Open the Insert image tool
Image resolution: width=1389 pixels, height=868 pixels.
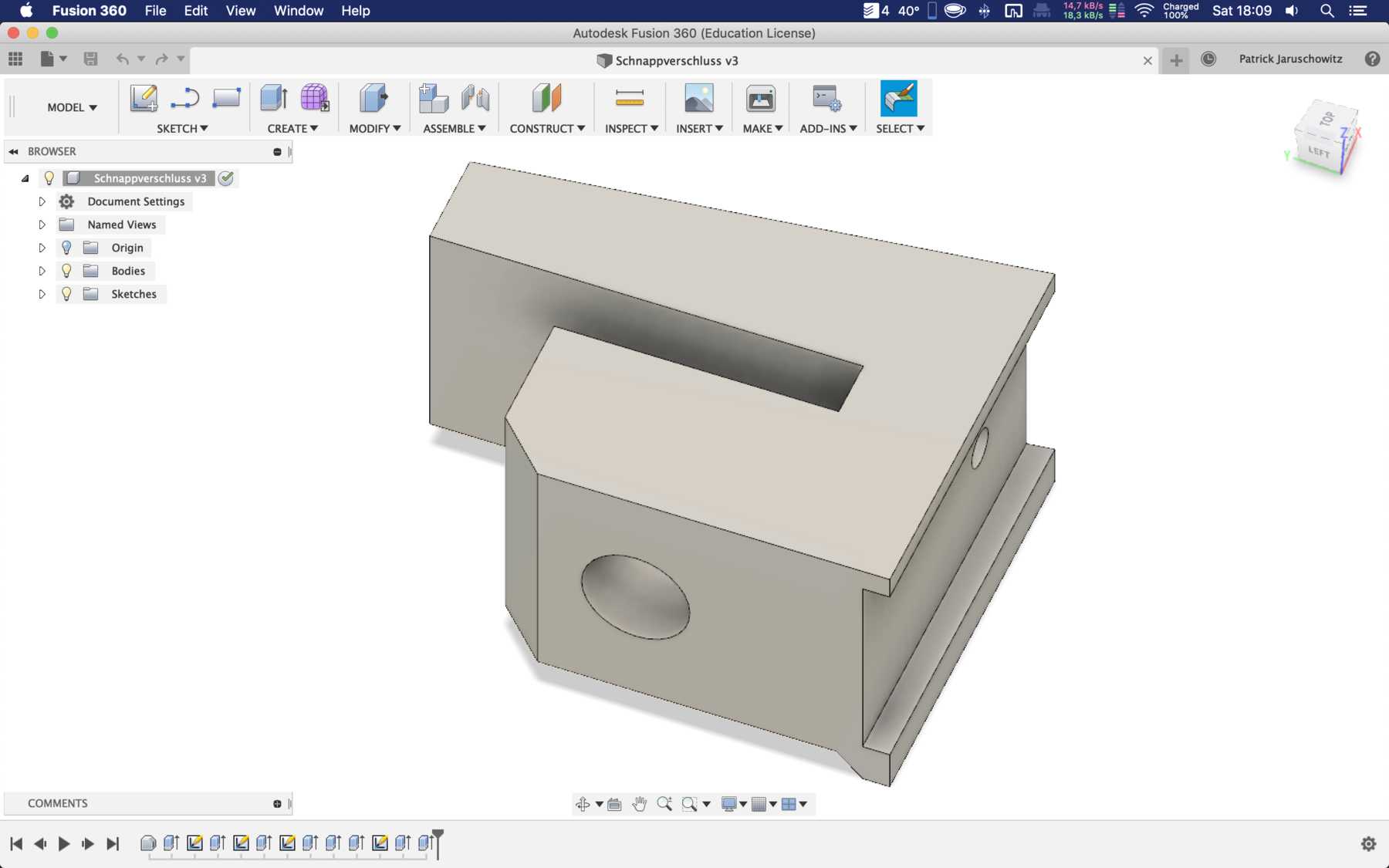[699, 99]
